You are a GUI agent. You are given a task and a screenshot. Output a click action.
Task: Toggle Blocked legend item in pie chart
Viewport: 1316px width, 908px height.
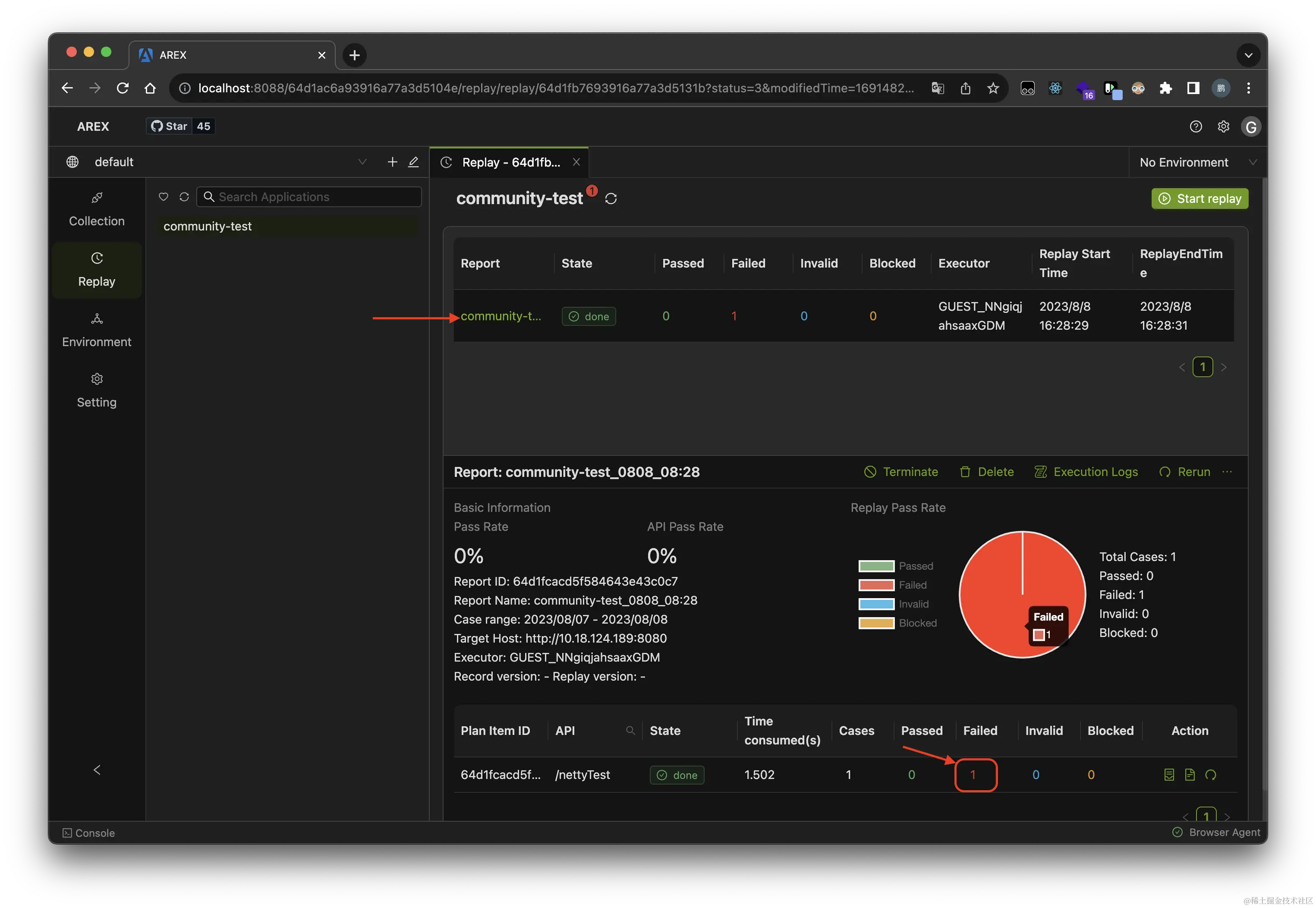click(x=897, y=623)
